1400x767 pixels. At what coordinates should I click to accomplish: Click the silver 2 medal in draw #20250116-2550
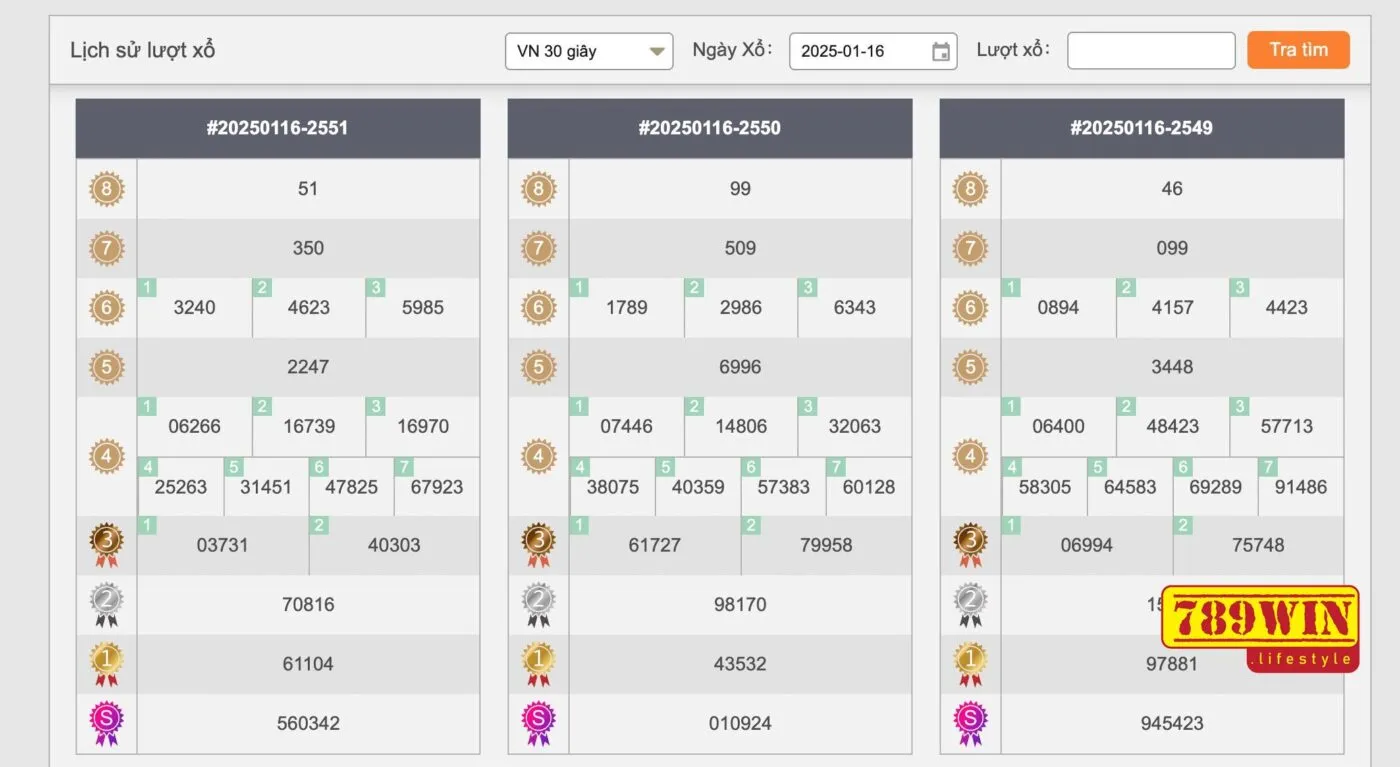538,604
